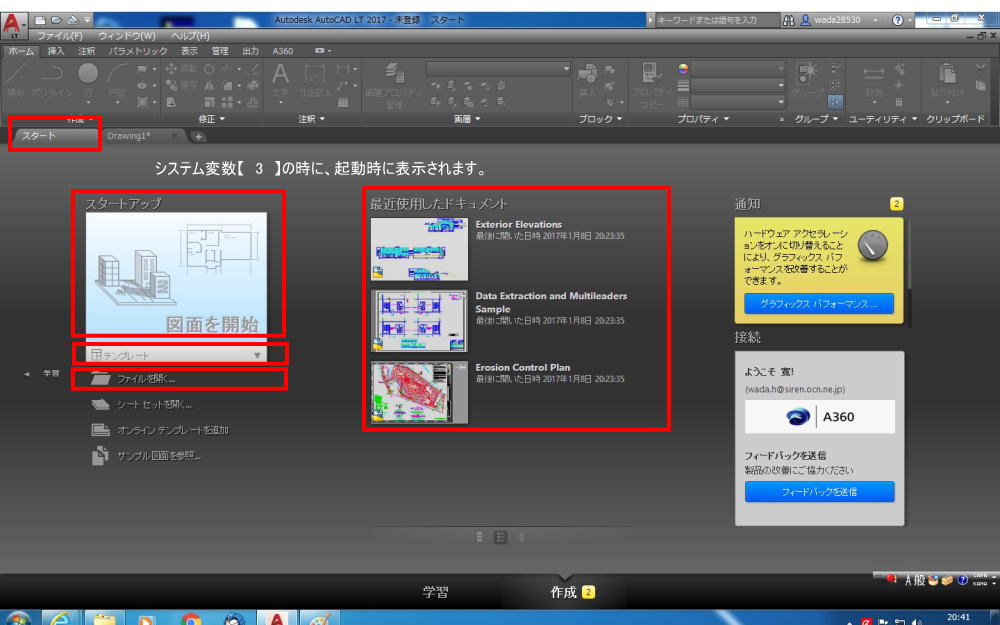Expand the 画層 panel dropdown
This screenshot has height=625, width=1000.
[467, 119]
